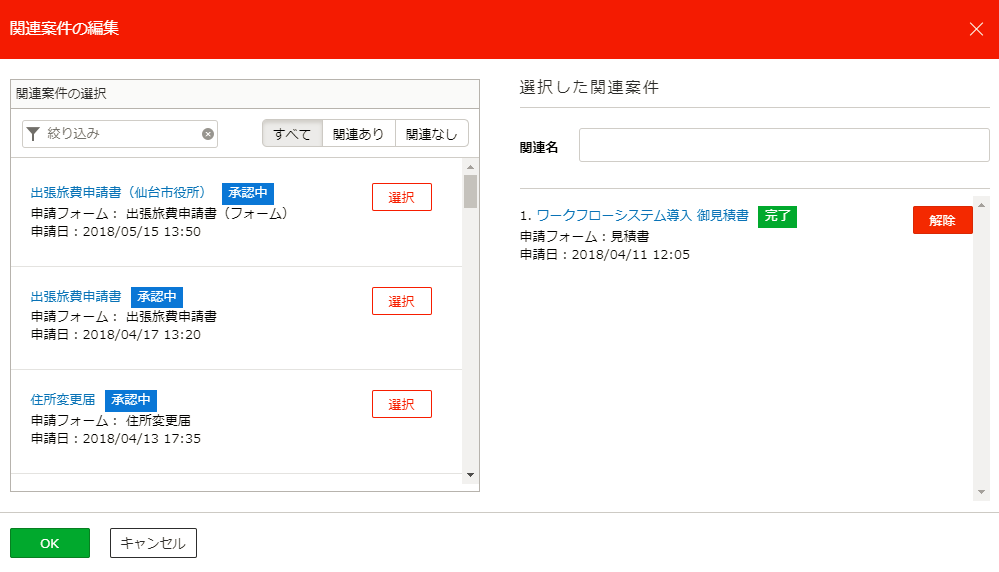Click the left list scroll-down arrow
The width and height of the screenshot is (999, 572).
(470, 475)
